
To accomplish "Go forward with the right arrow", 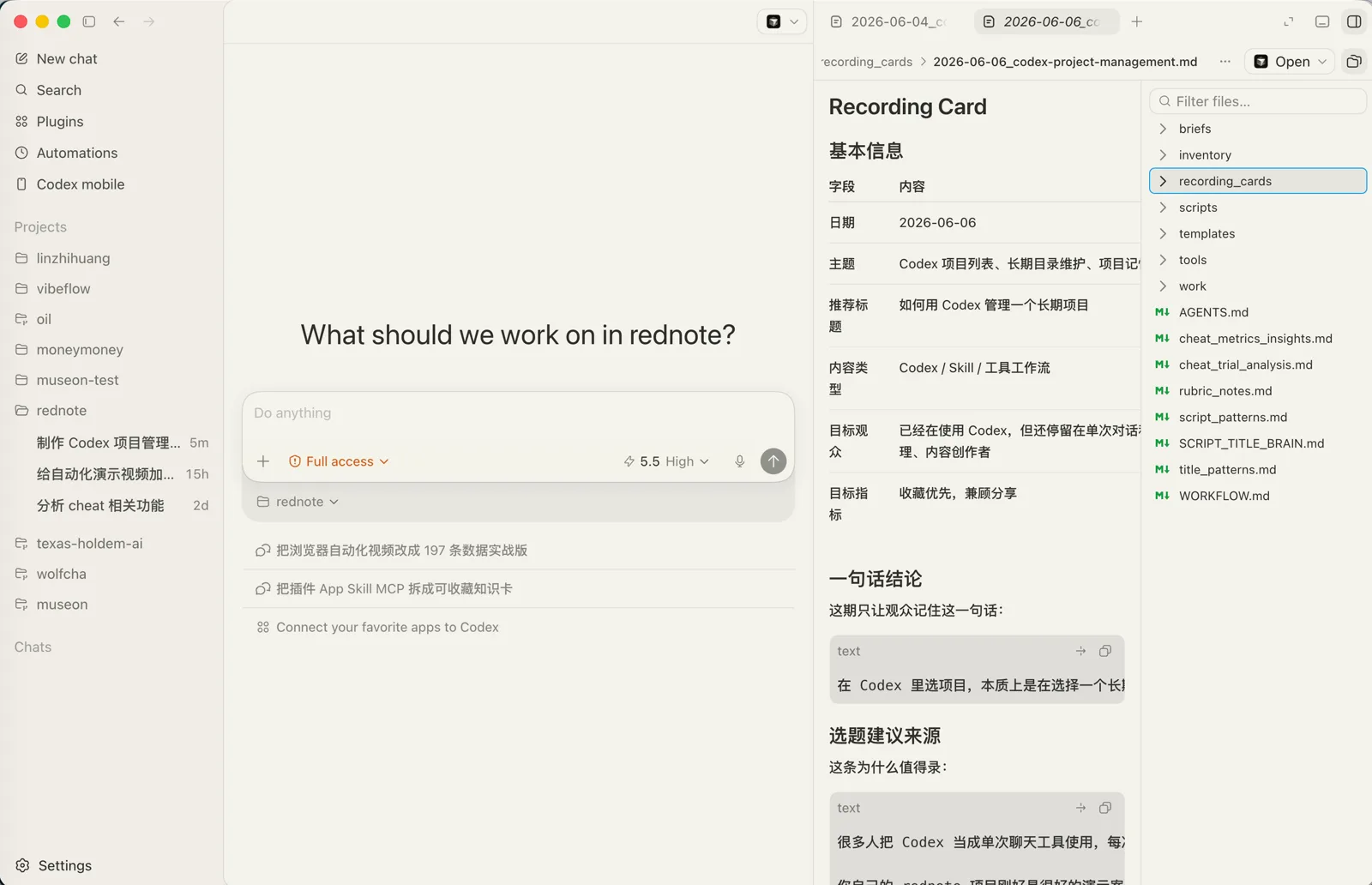I will pyautogui.click(x=149, y=21).
